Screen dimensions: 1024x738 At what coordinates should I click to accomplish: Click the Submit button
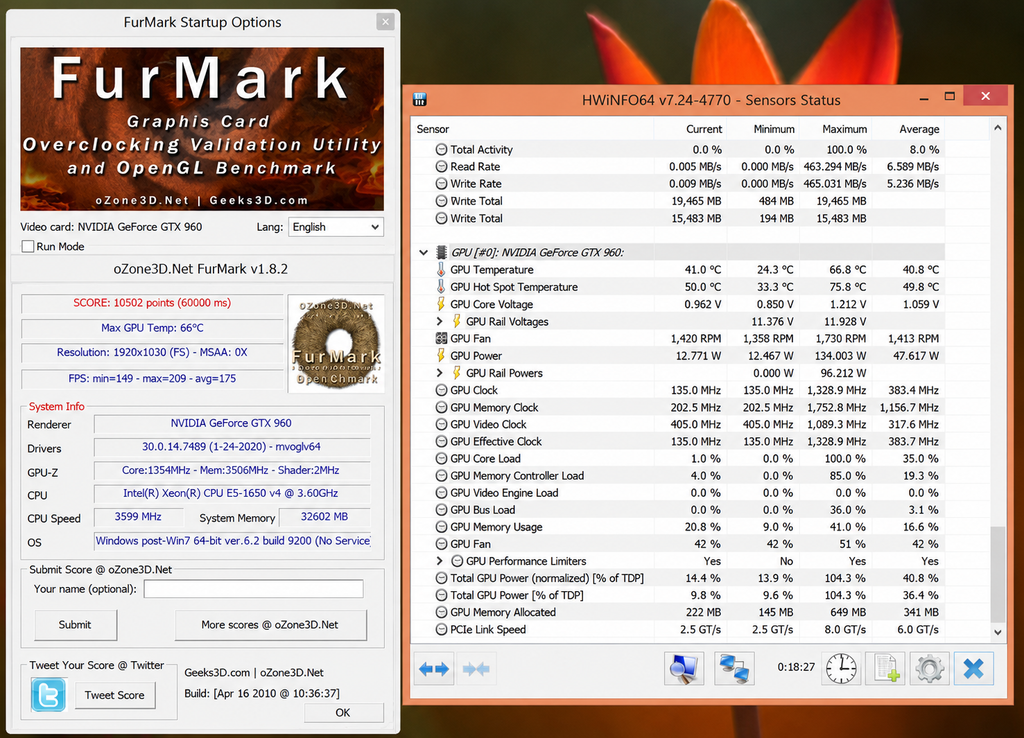[x=75, y=625]
